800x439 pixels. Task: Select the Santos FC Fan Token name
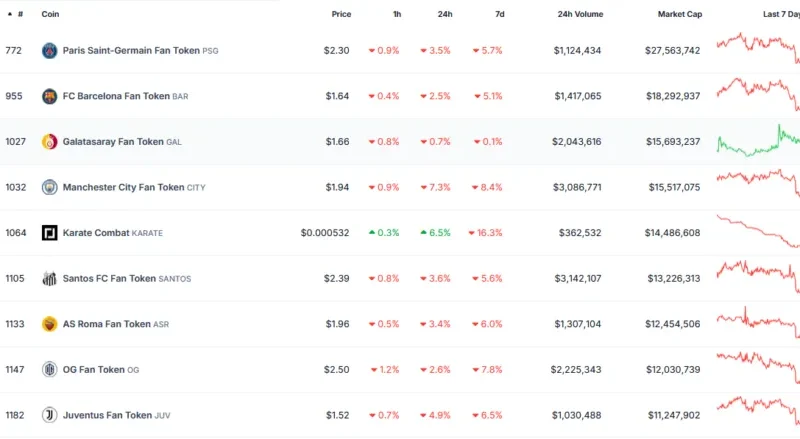[x=109, y=278]
